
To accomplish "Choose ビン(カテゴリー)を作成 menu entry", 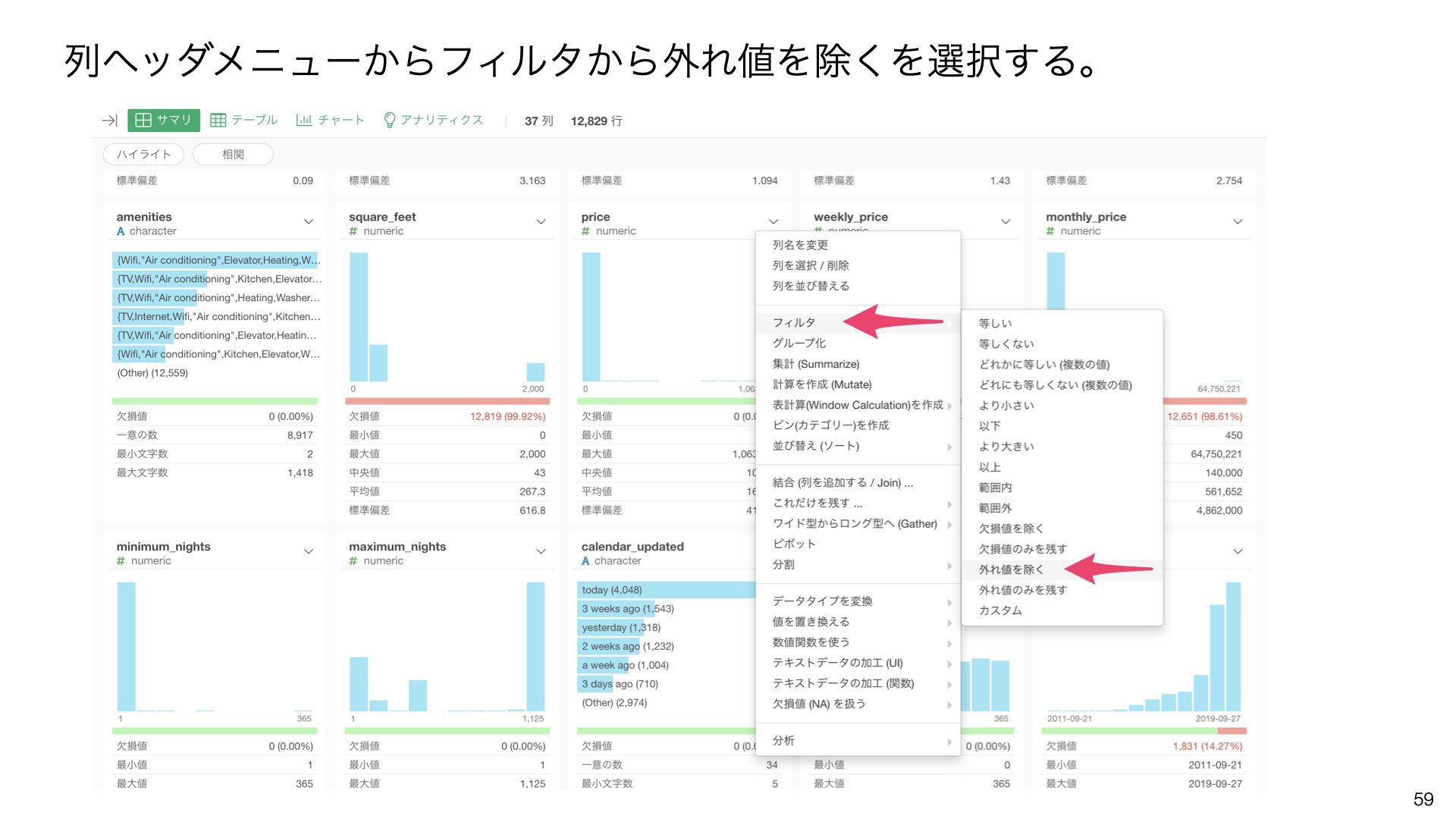I will tap(858, 425).
